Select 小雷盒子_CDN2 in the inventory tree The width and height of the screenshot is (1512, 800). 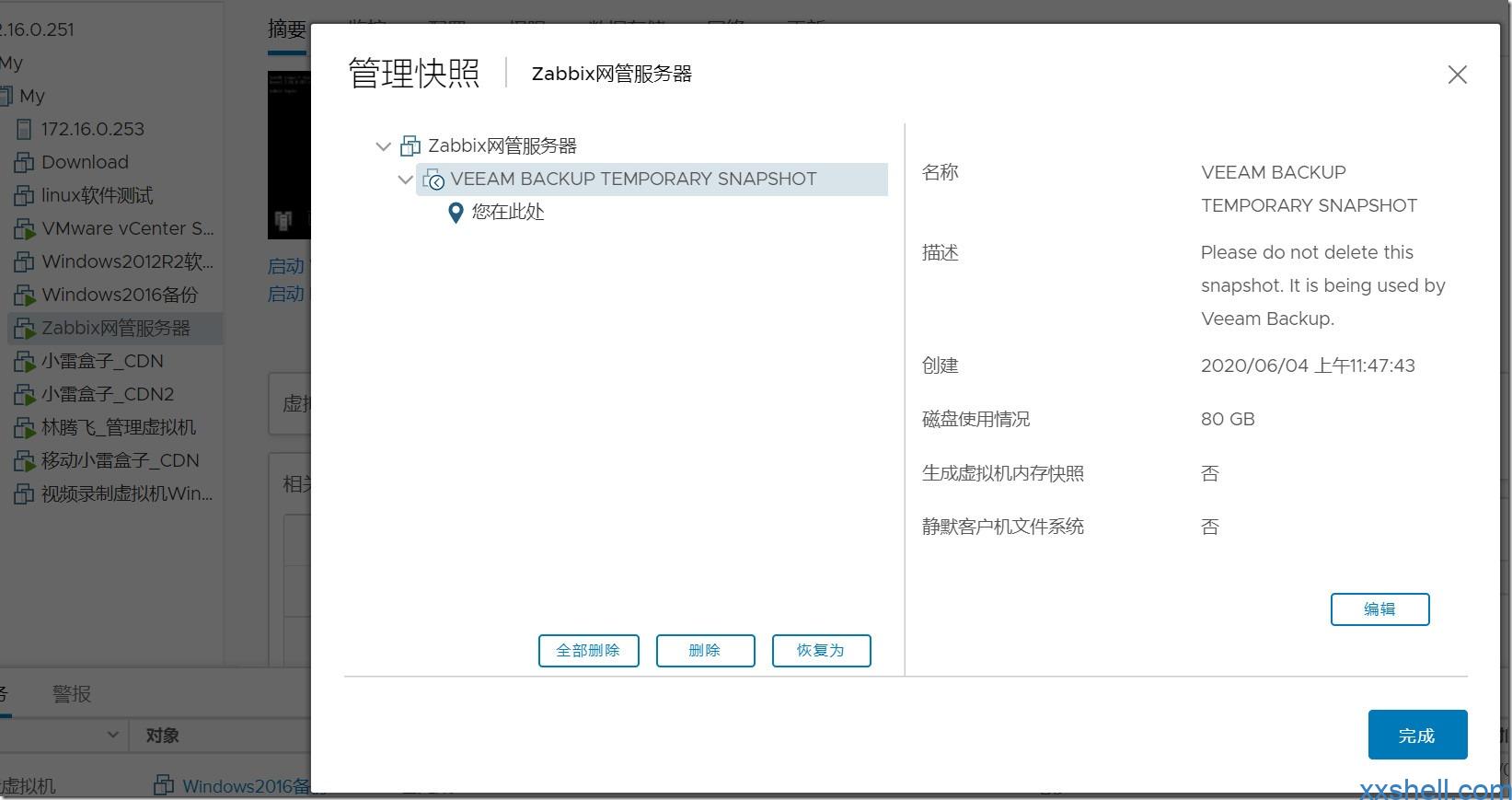pos(108,394)
